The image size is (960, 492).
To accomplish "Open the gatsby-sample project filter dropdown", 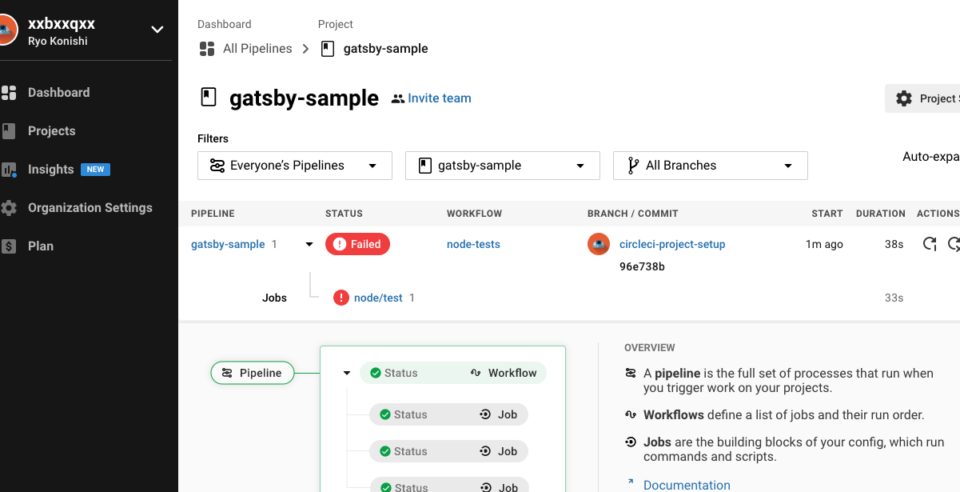I will pyautogui.click(x=502, y=165).
